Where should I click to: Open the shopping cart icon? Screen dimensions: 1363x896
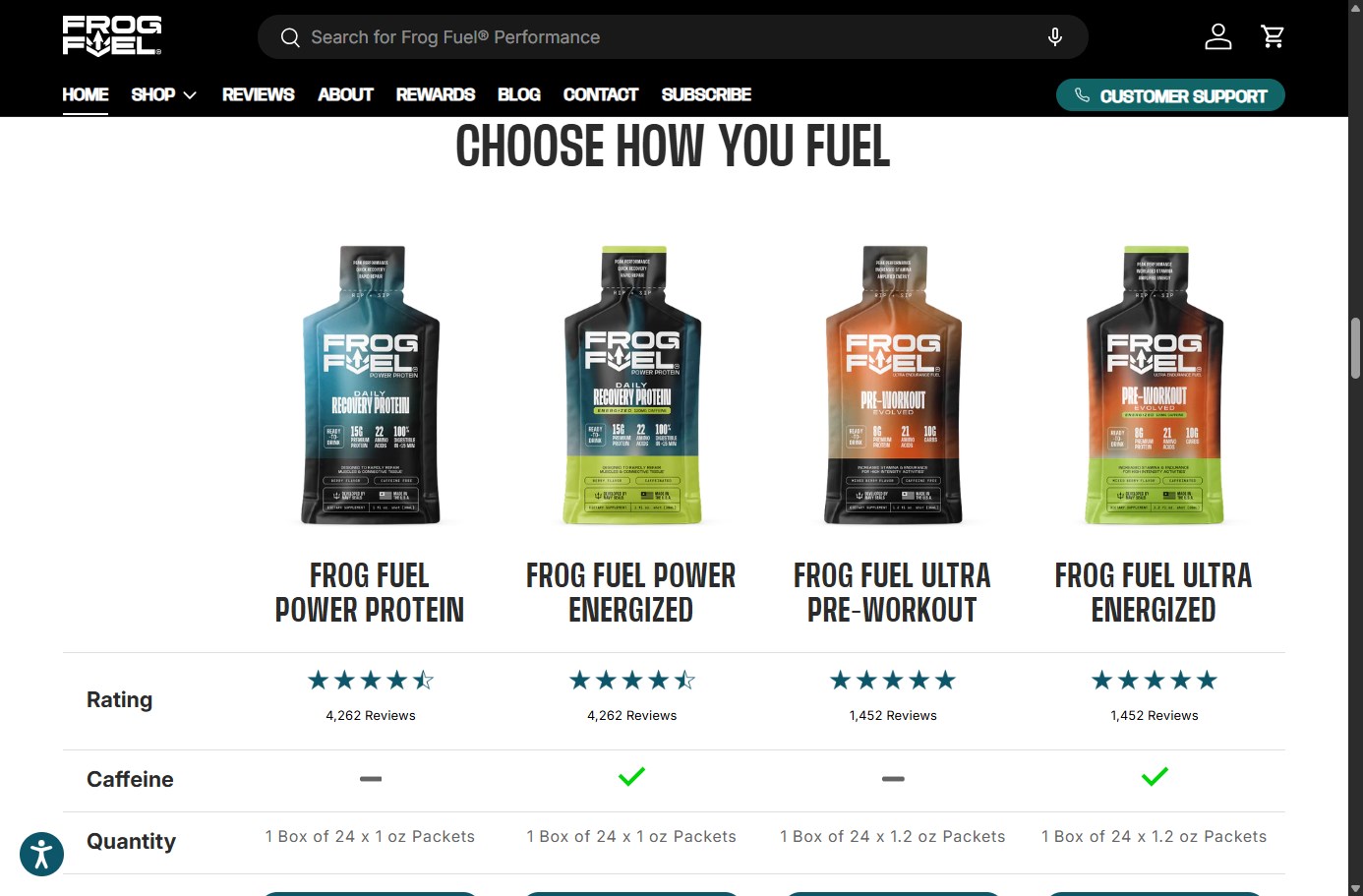(x=1273, y=37)
